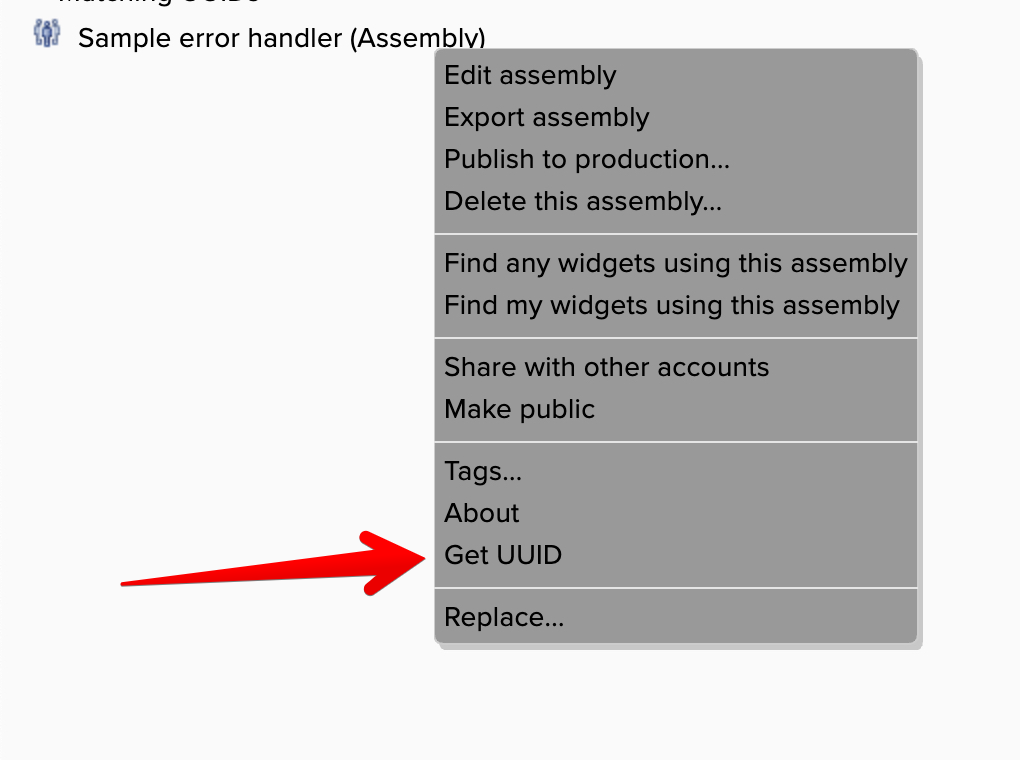Click the Sample error handler assembly icon
Screen dimensions: 1020x760
pyautogui.click(x=47, y=34)
